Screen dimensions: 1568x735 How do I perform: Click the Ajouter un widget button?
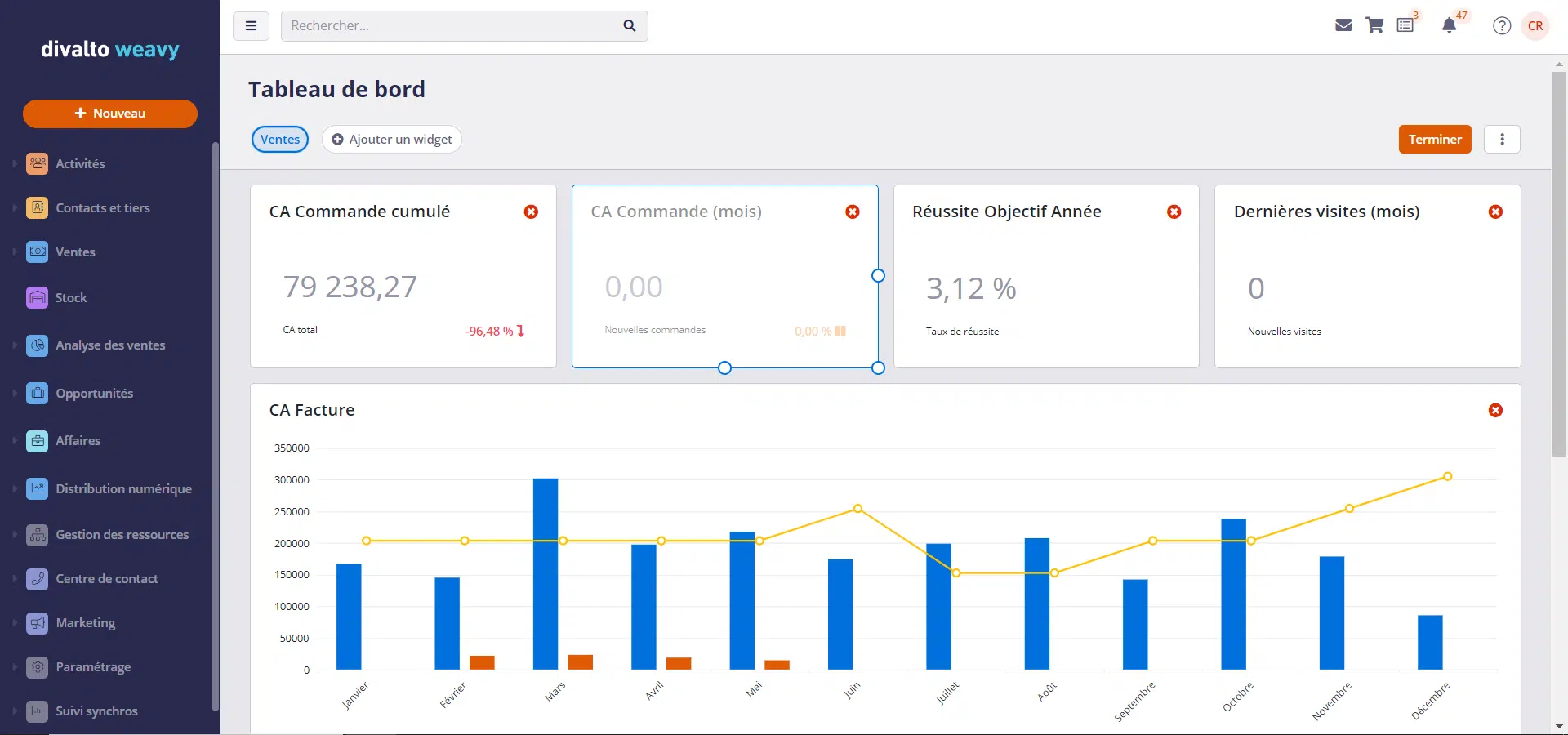[x=391, y=139]
